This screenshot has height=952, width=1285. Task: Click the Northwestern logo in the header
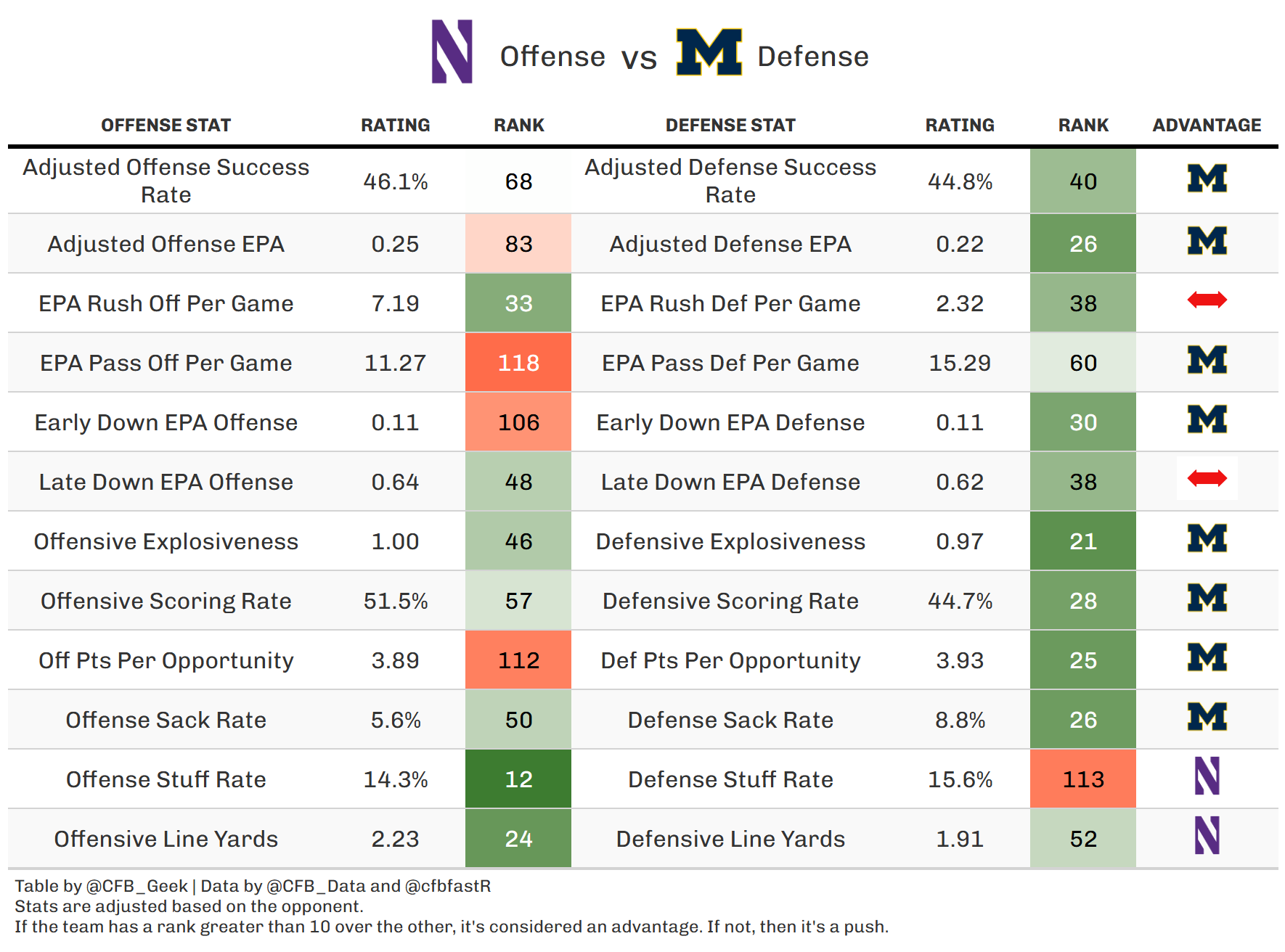pyautogui.click(x=452, y=52)
